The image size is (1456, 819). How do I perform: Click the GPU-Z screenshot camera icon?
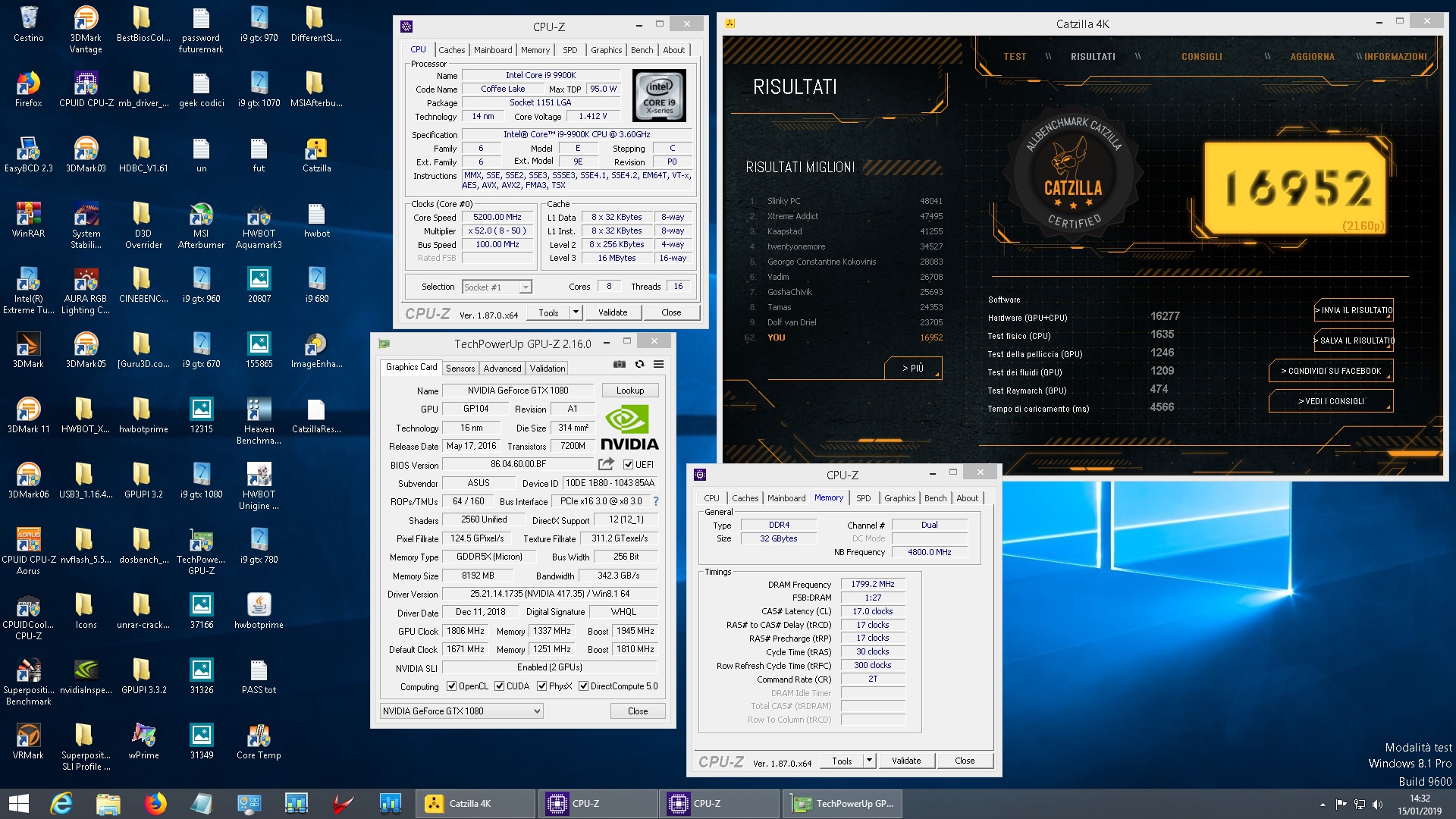coord(620,365)
